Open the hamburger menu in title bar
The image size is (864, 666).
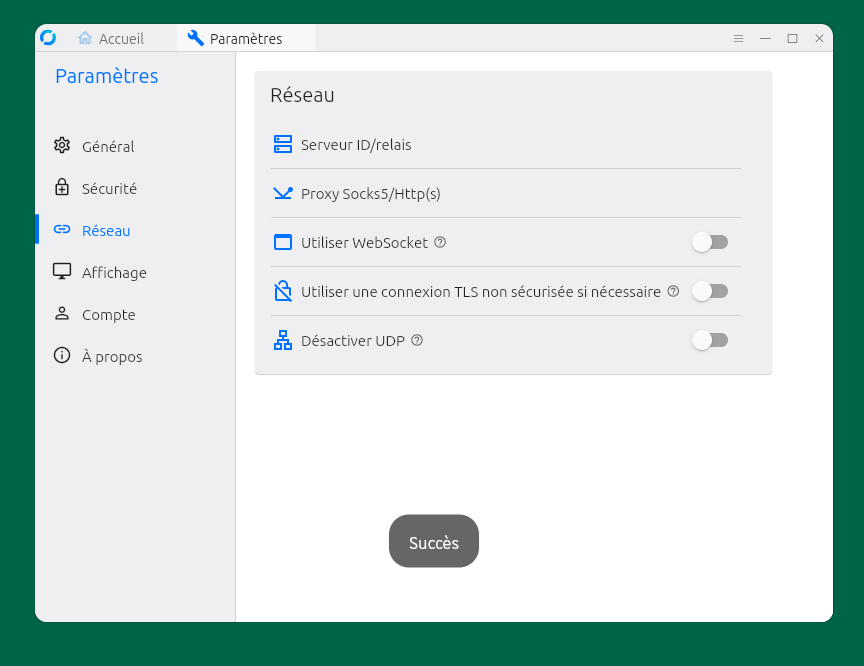[738, 38]
